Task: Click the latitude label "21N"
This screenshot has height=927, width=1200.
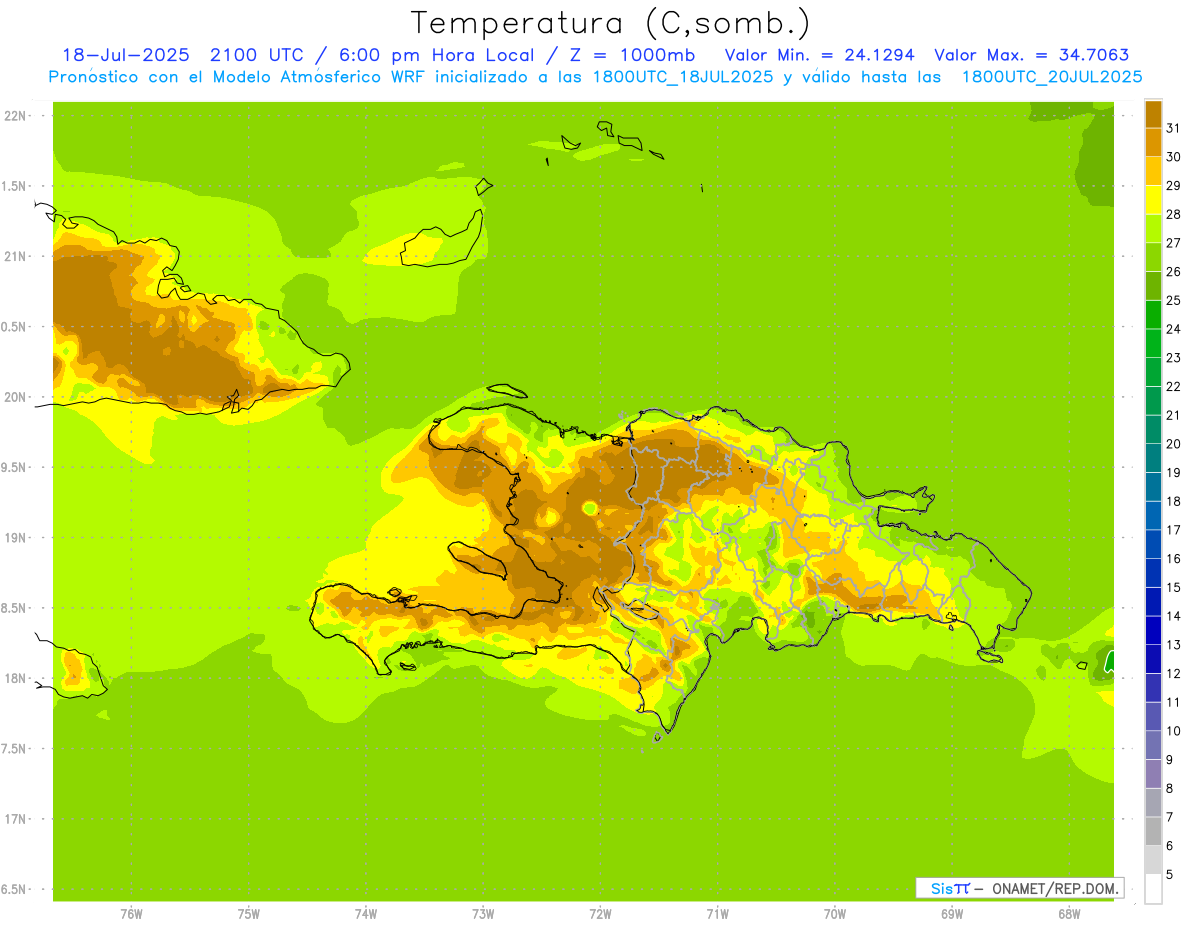Action: click(x=15, y=256)
